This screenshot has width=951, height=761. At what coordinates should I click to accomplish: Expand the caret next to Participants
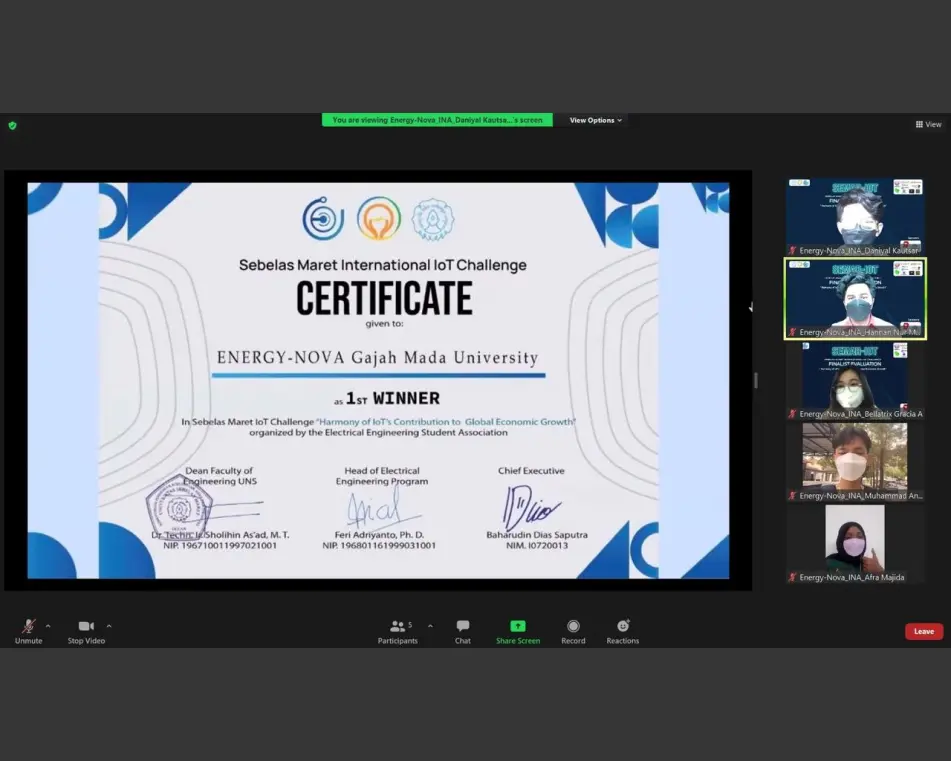430,626
